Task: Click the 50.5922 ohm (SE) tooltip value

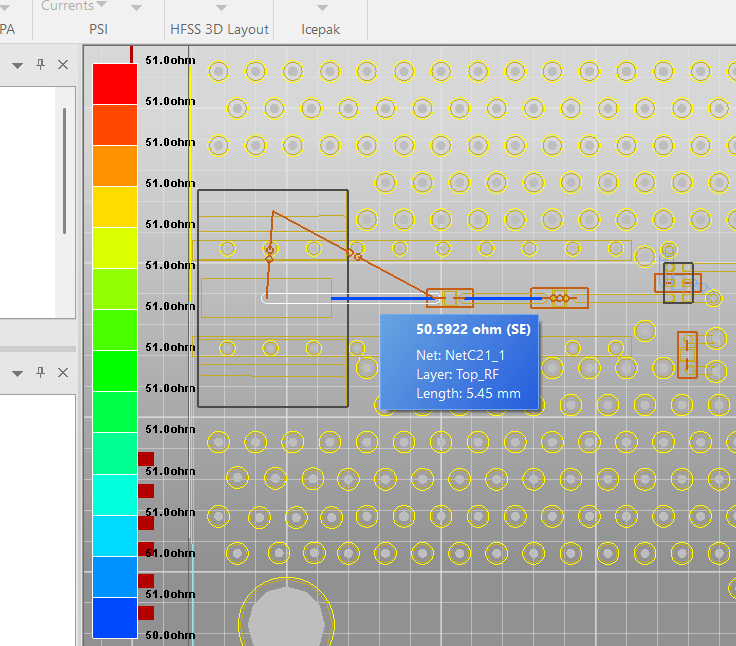Action: point(473,330)
